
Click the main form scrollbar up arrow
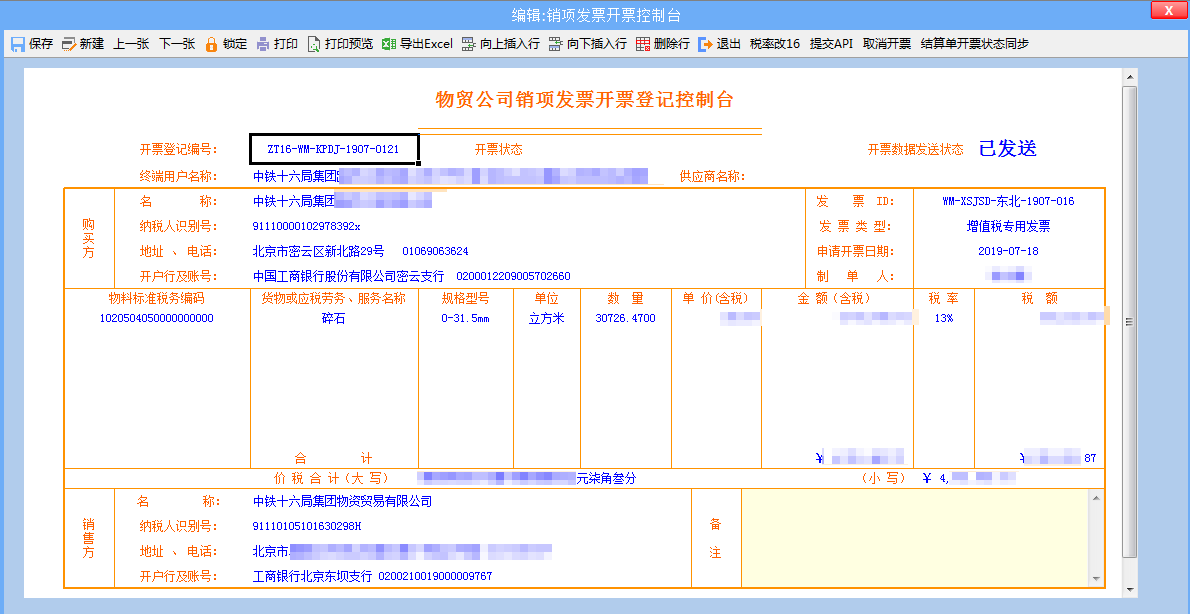[x=1129, y=77]
